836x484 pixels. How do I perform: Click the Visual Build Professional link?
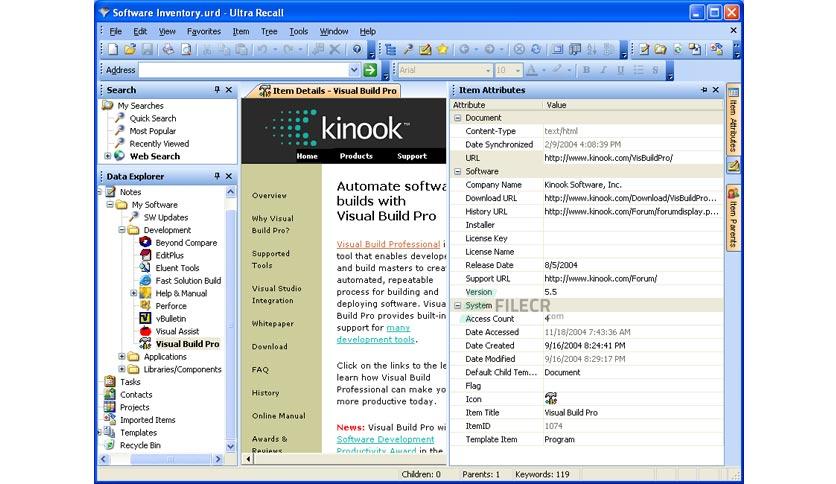(x=388, y=244)
